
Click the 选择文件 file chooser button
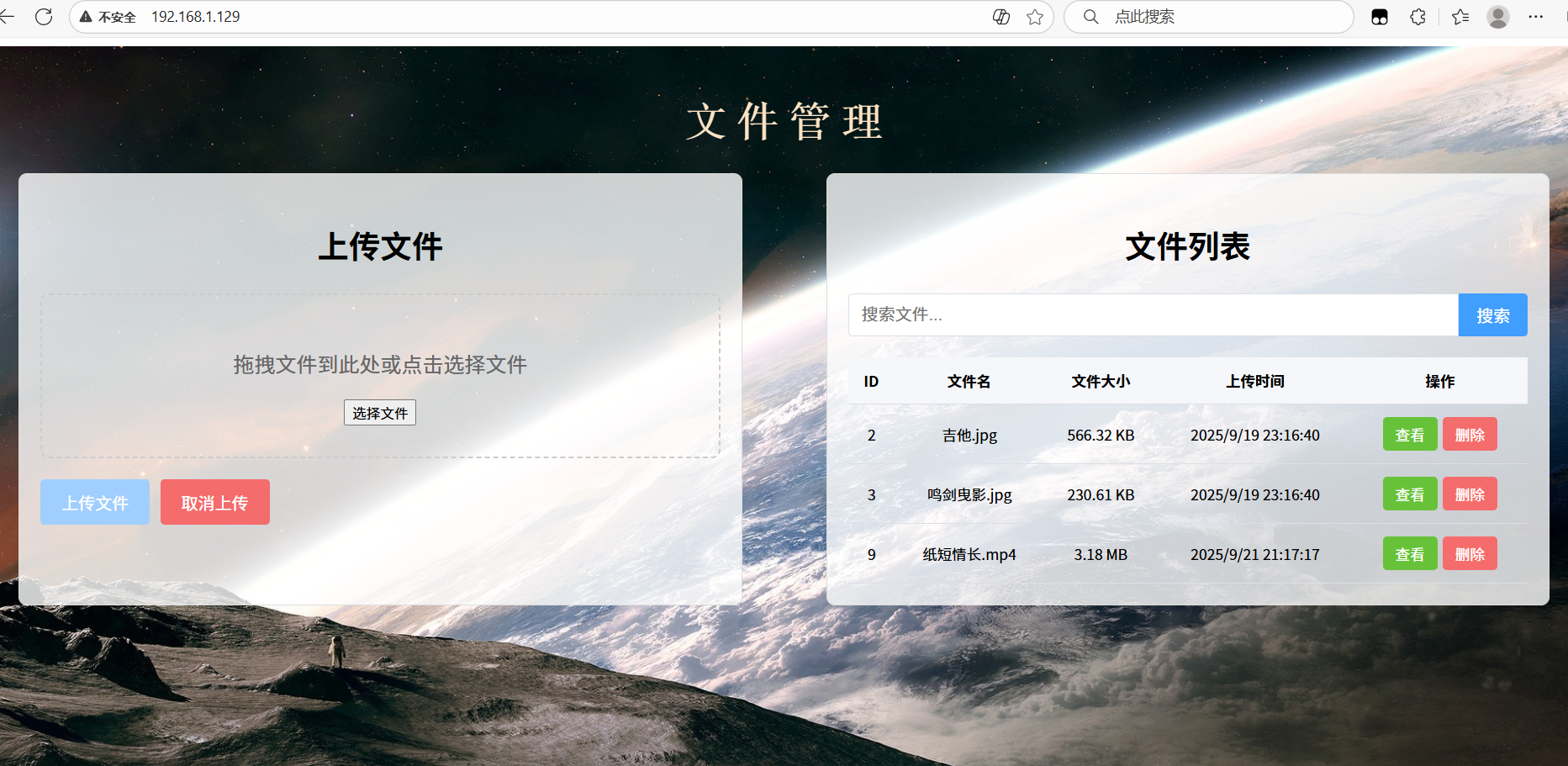pyautogui.click(x=380, y=413)
